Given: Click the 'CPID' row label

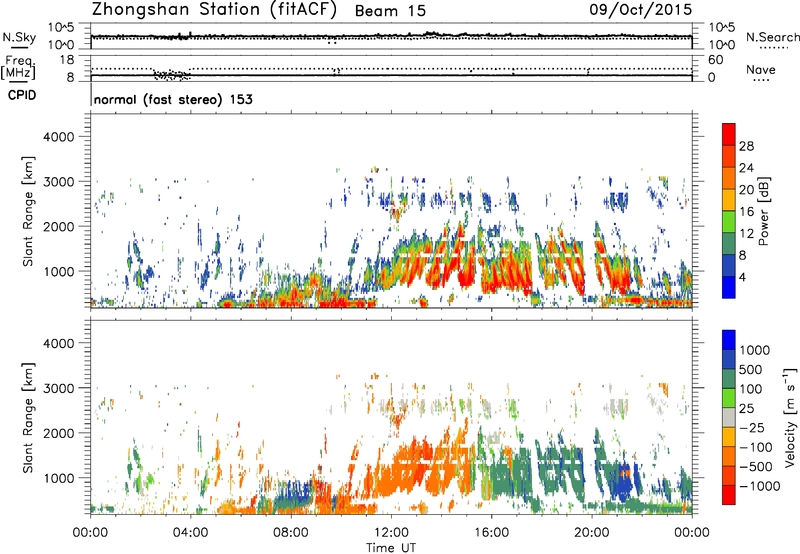Looking at the screenshot, I should click(22, 95).
